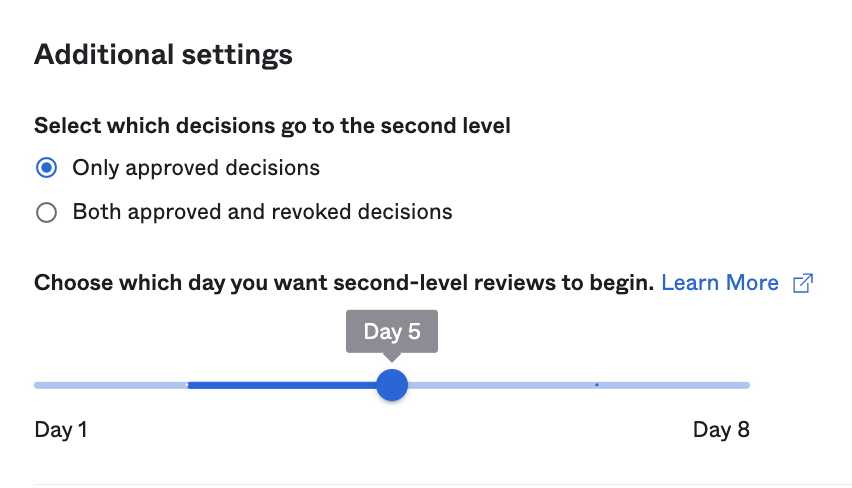
Task: Open the Learn More link
Action: (720, 283)
